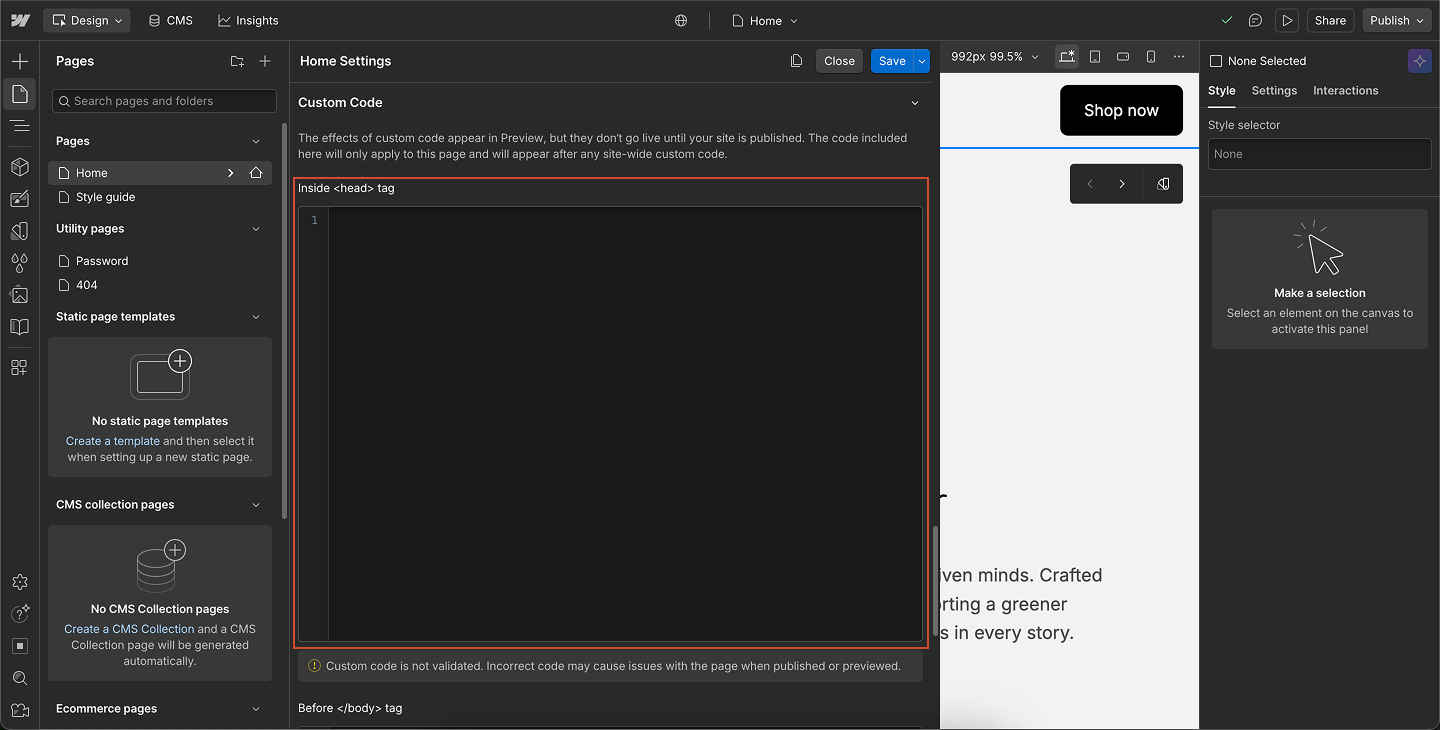Switch to the Insights tab

click(248, 20)
